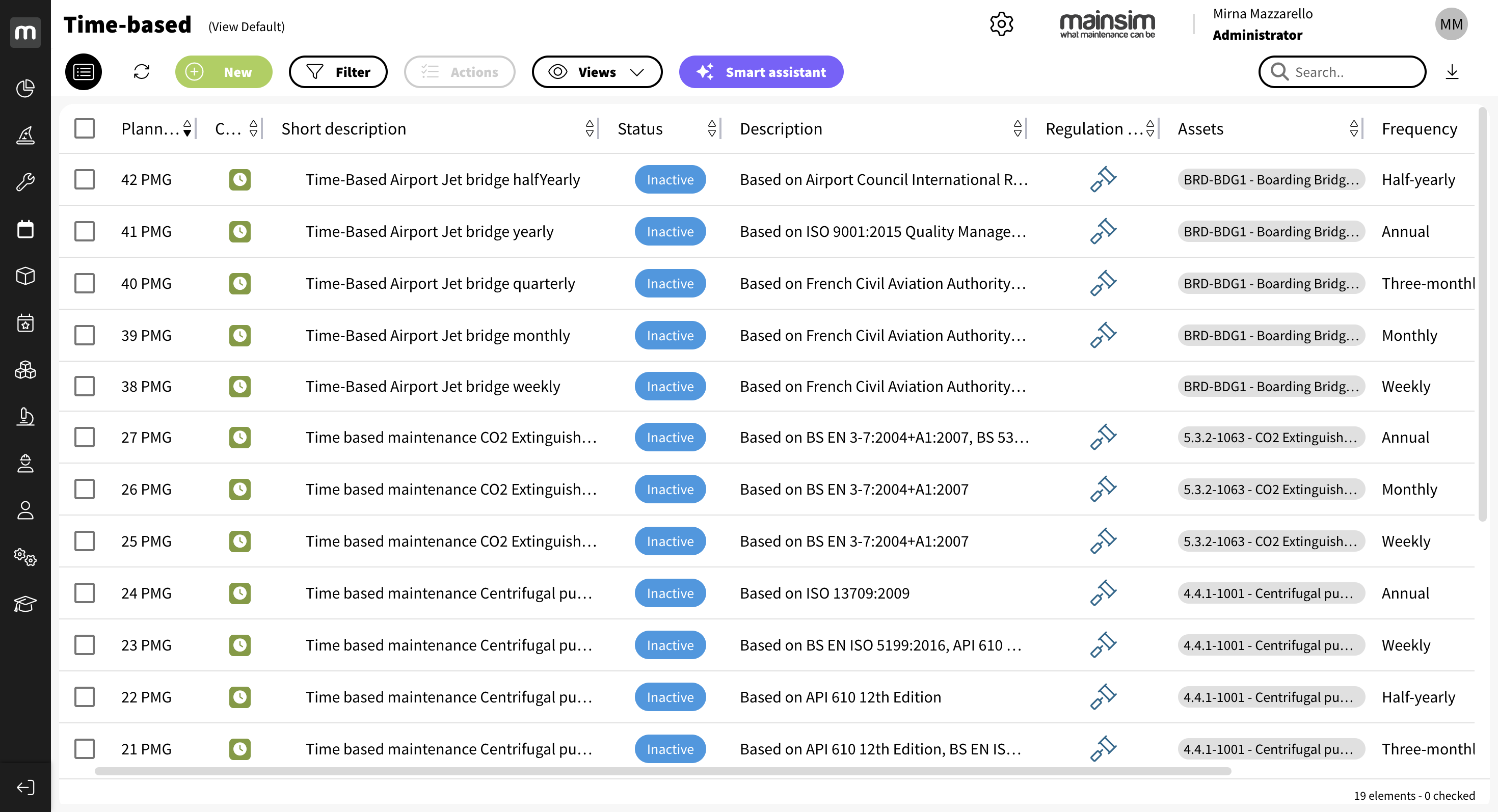Sort the Status column with its arrows
The width and height of the screenshot is (1498, 812).
(x=712, y=128)
